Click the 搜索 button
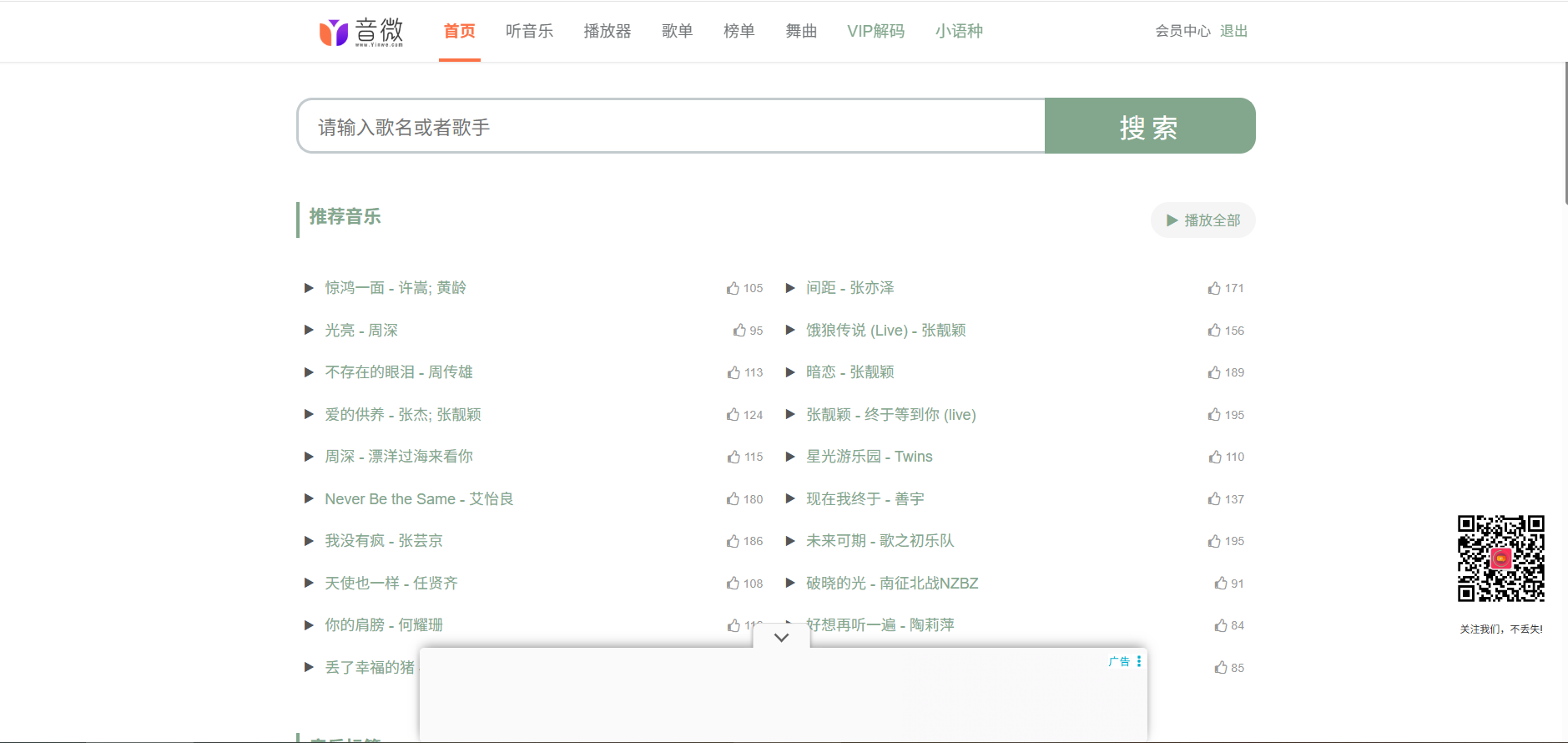 [1149, 126]
